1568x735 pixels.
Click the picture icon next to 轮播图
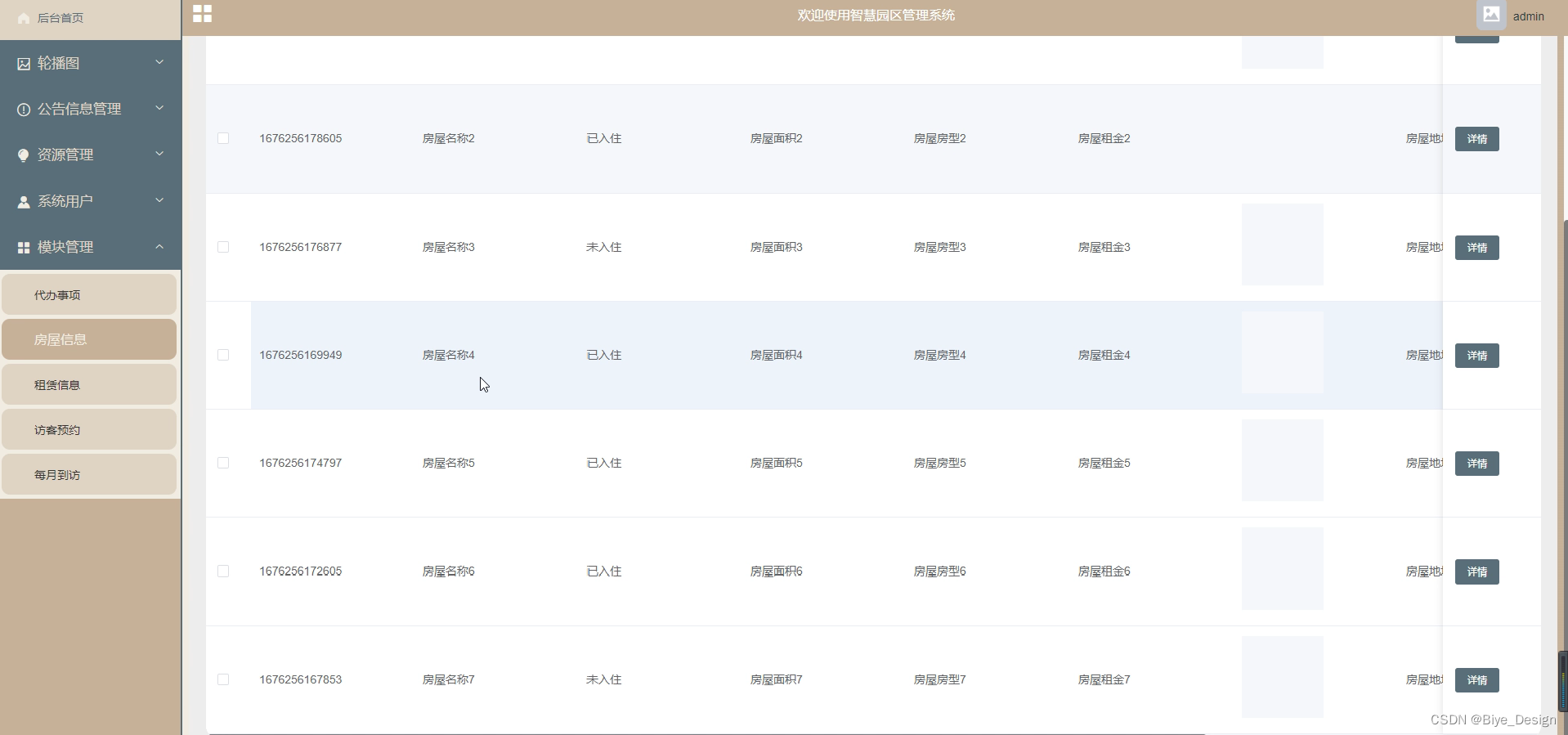[x=24, y=64]
